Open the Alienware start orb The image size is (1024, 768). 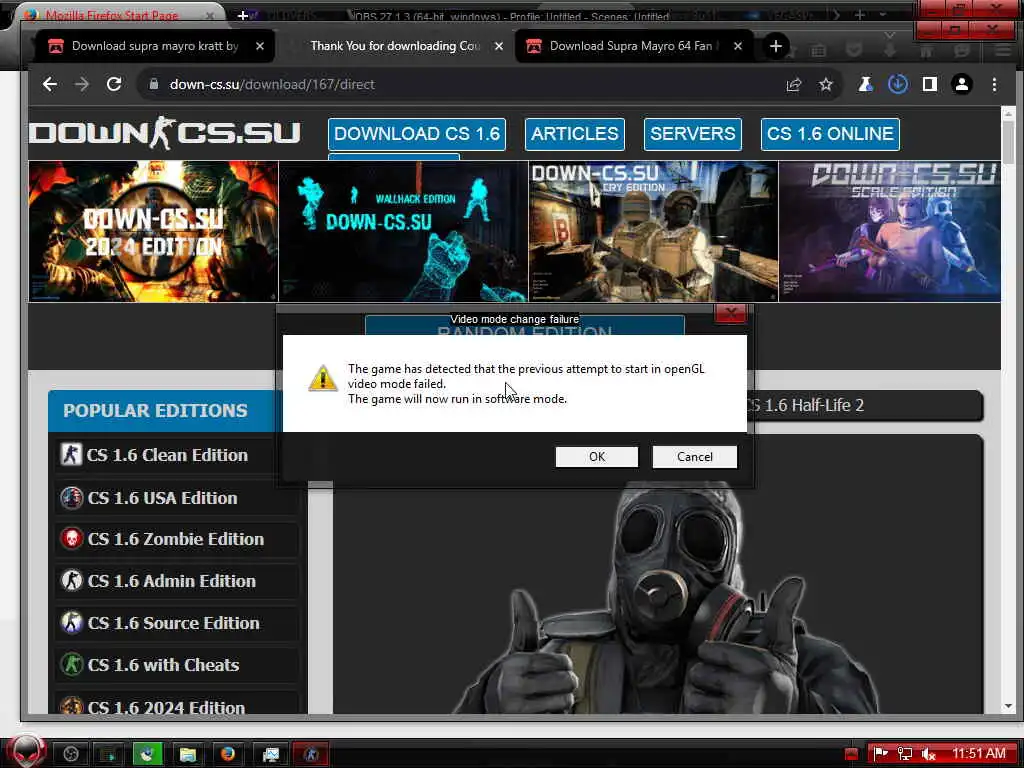click(26, 752)
